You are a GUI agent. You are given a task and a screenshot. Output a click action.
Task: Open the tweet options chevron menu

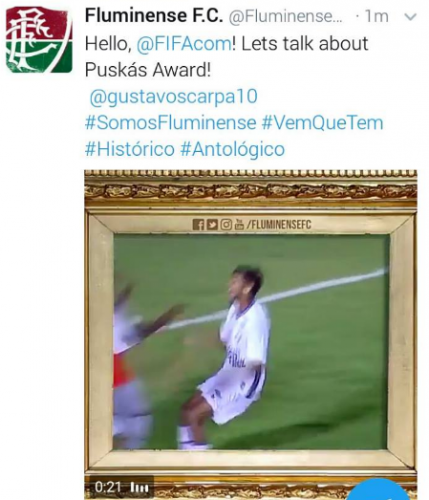point(411,17)
